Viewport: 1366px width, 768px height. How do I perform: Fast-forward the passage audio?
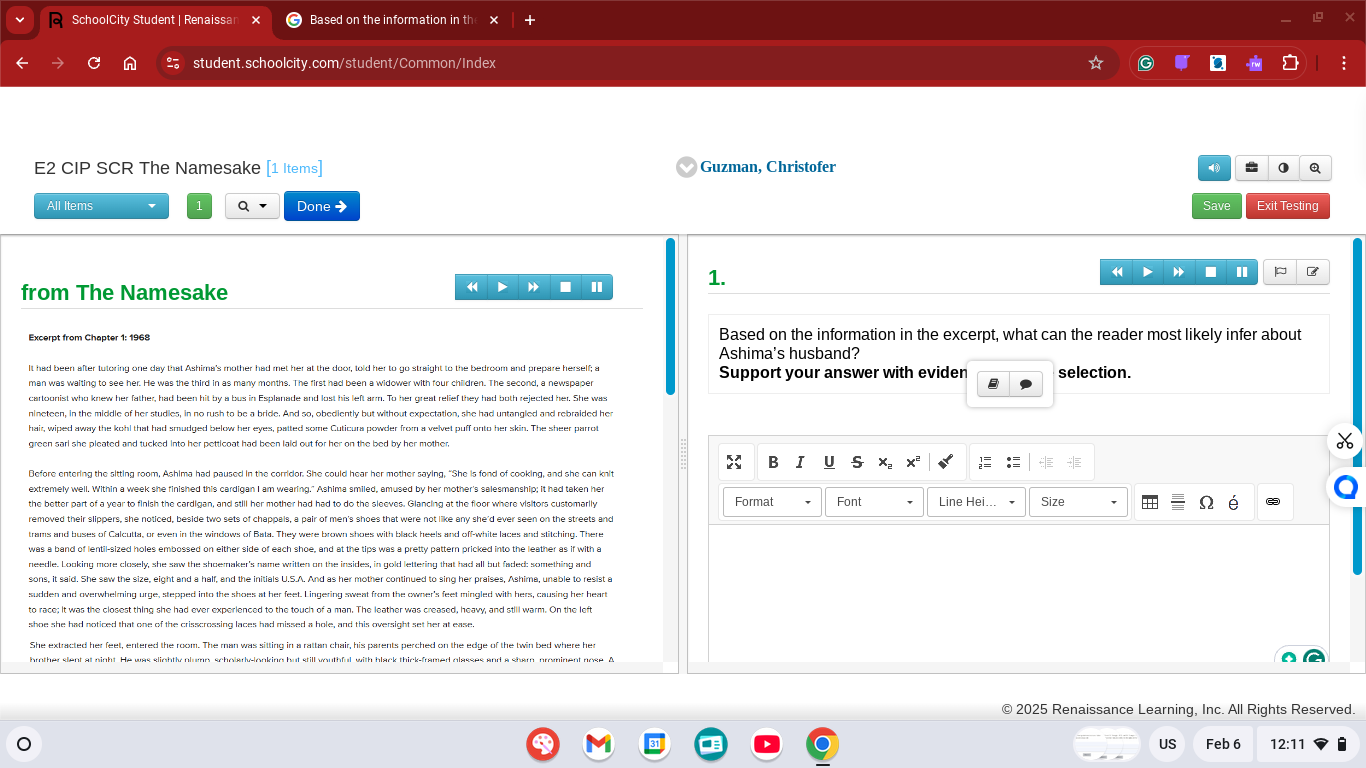(533, 287)
